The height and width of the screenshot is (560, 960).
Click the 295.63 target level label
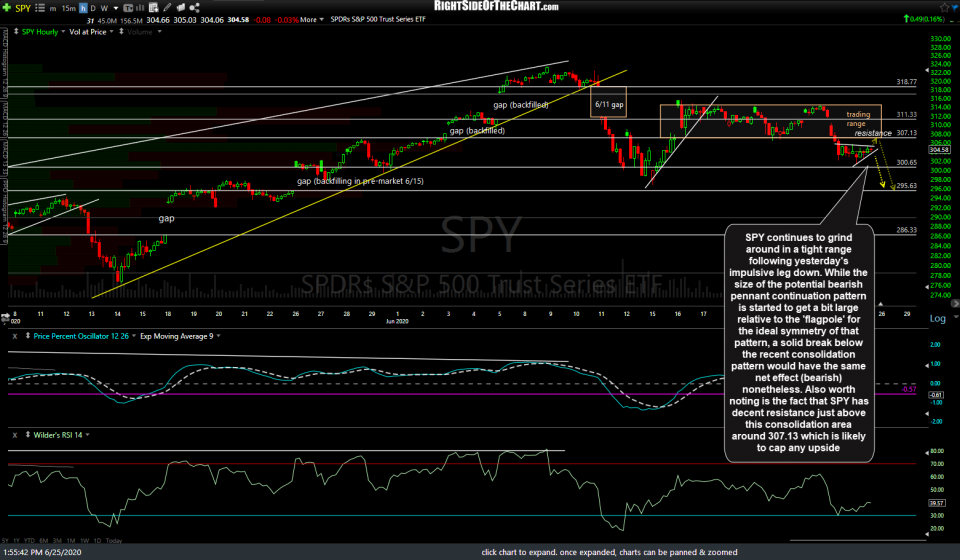pos(906,185)
